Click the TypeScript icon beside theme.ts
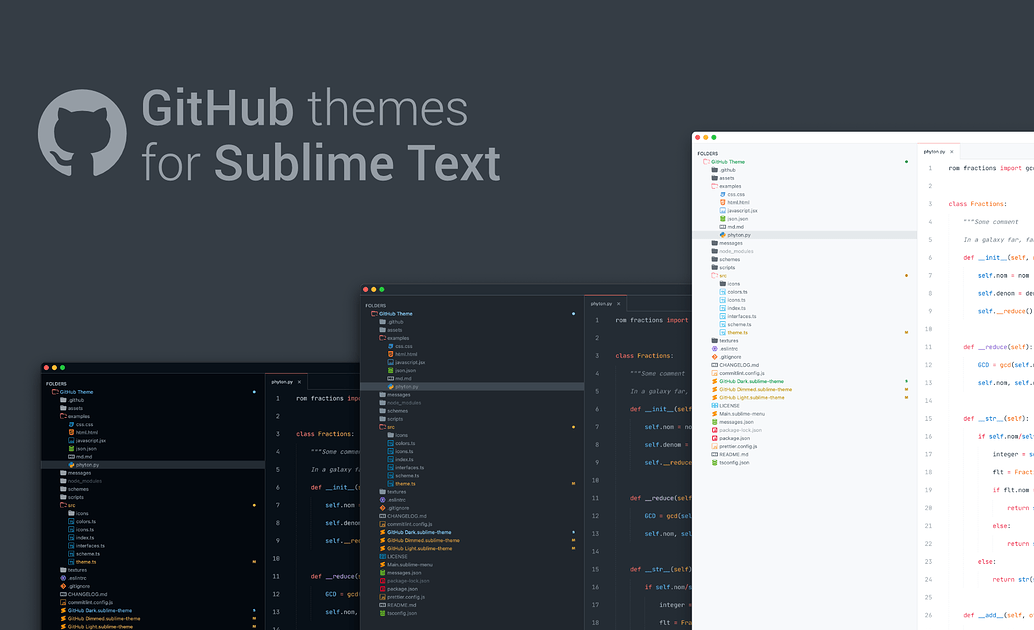The height and width of the screenshot is (630, 1034). point(722,333)
